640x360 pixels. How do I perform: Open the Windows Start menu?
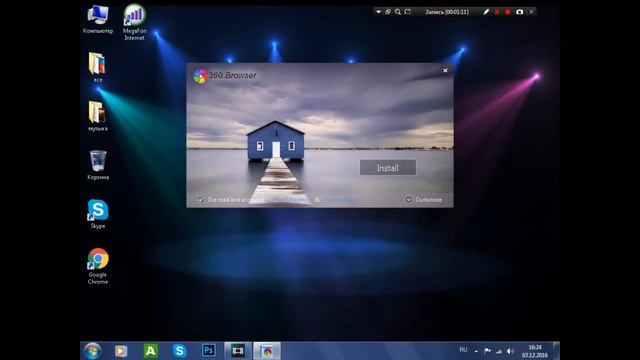(x=92, y=351)
